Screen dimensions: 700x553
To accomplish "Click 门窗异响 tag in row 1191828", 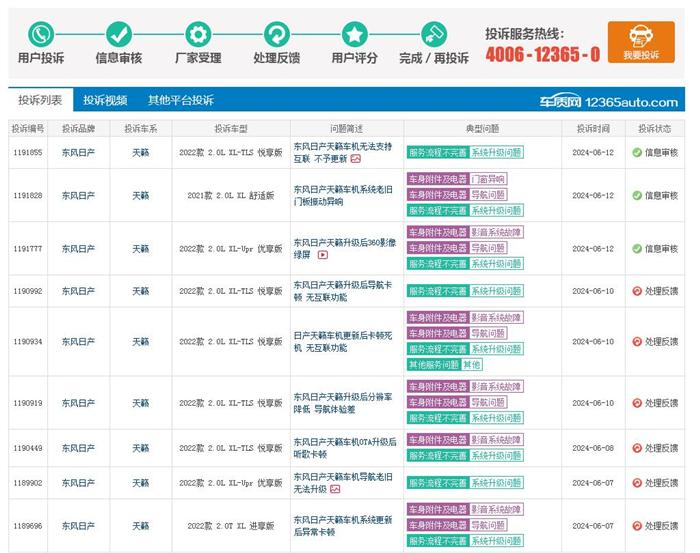I will [488, 179].
